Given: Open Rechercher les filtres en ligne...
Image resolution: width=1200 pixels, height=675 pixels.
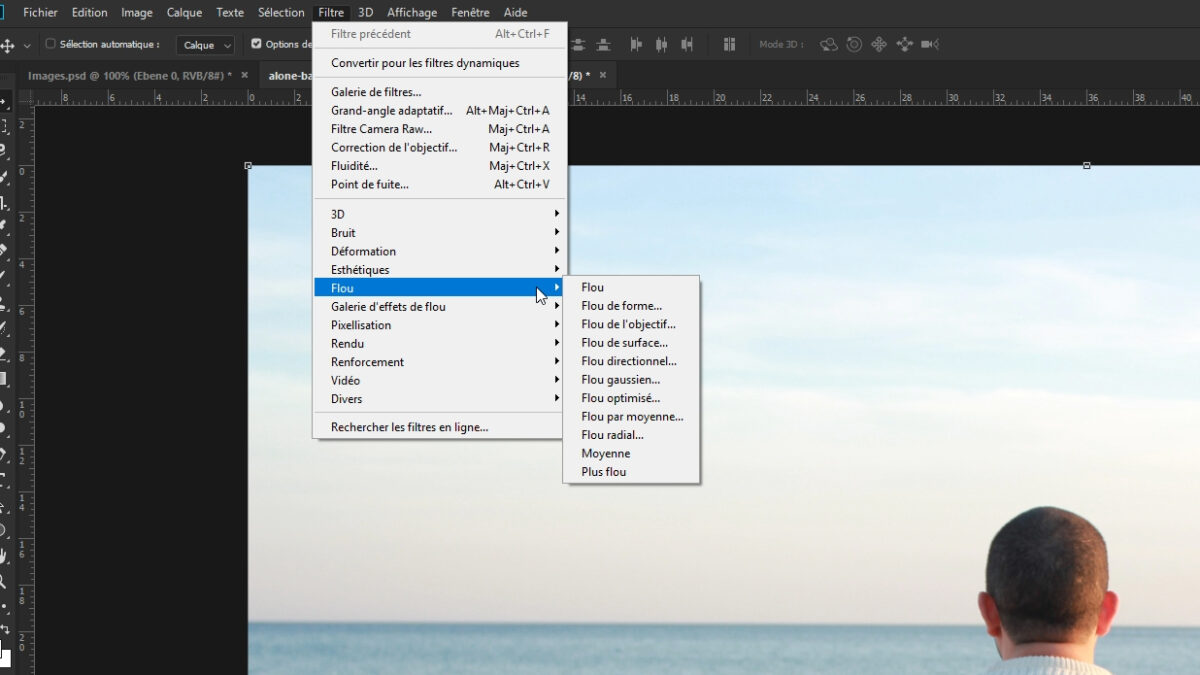Looking at the screenshot, I should (x=410, y=427).
